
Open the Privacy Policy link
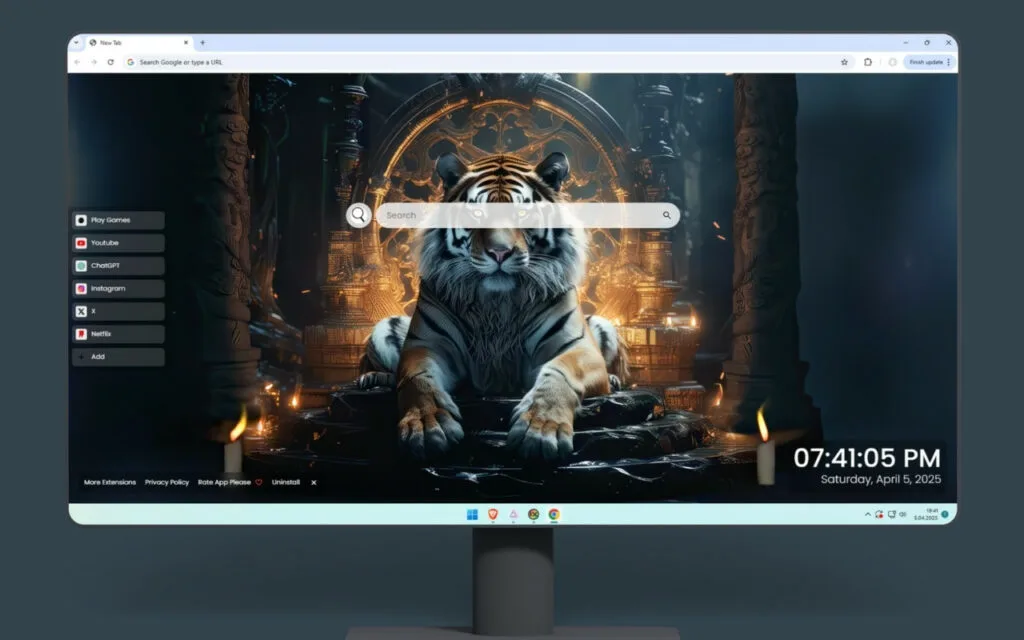[167, 483]
